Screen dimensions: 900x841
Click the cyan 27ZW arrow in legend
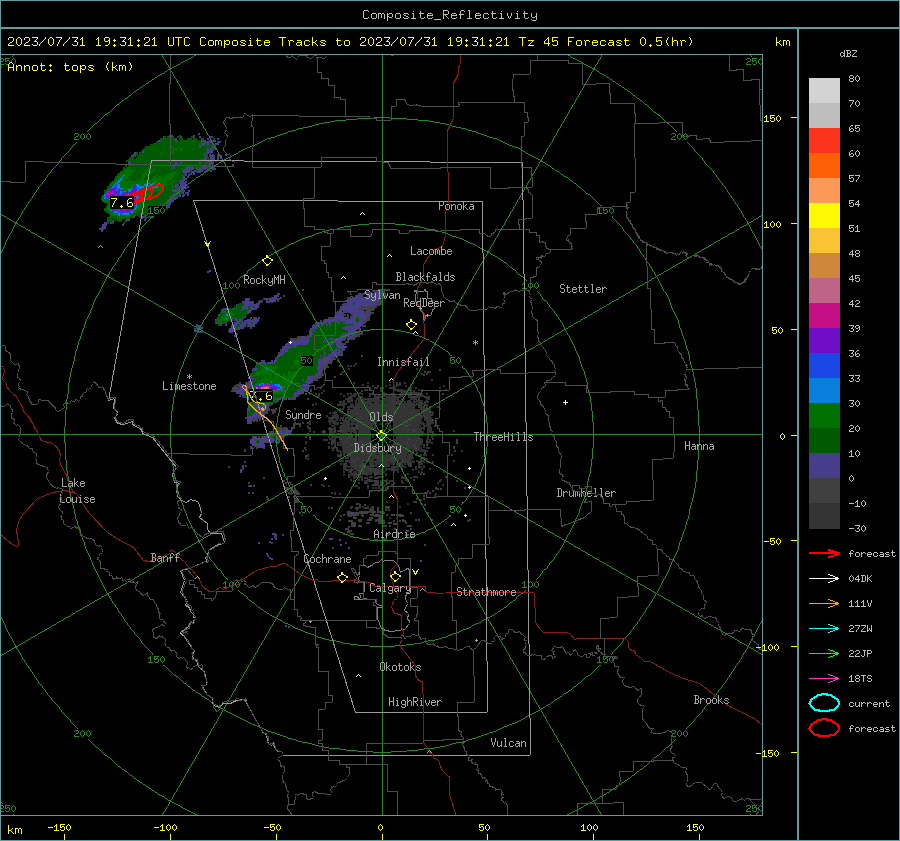tap(824, 629)
